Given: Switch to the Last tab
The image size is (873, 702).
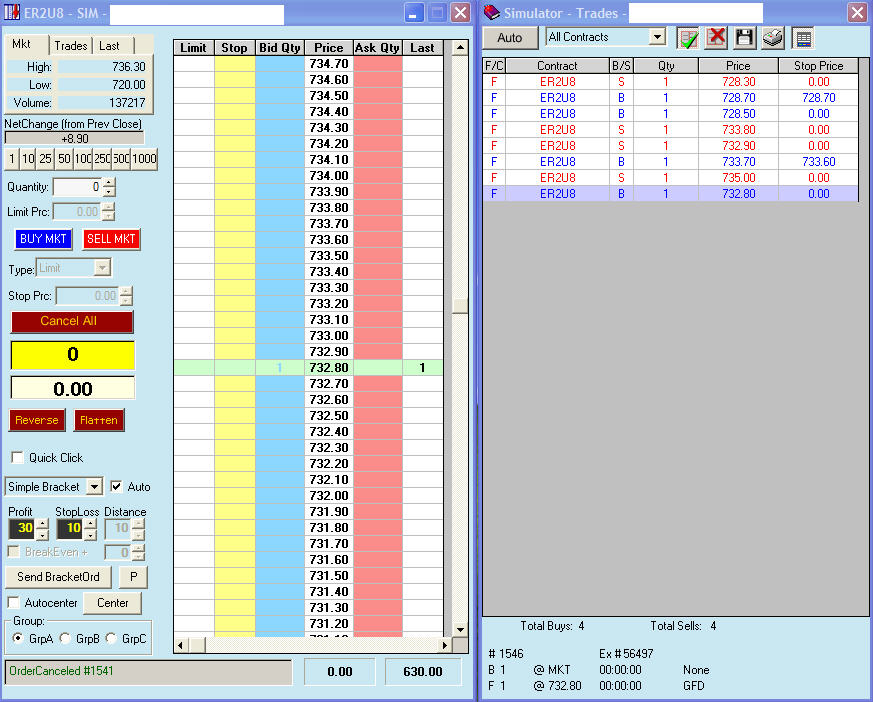Looking at the screenshot, I should point(109,46).
